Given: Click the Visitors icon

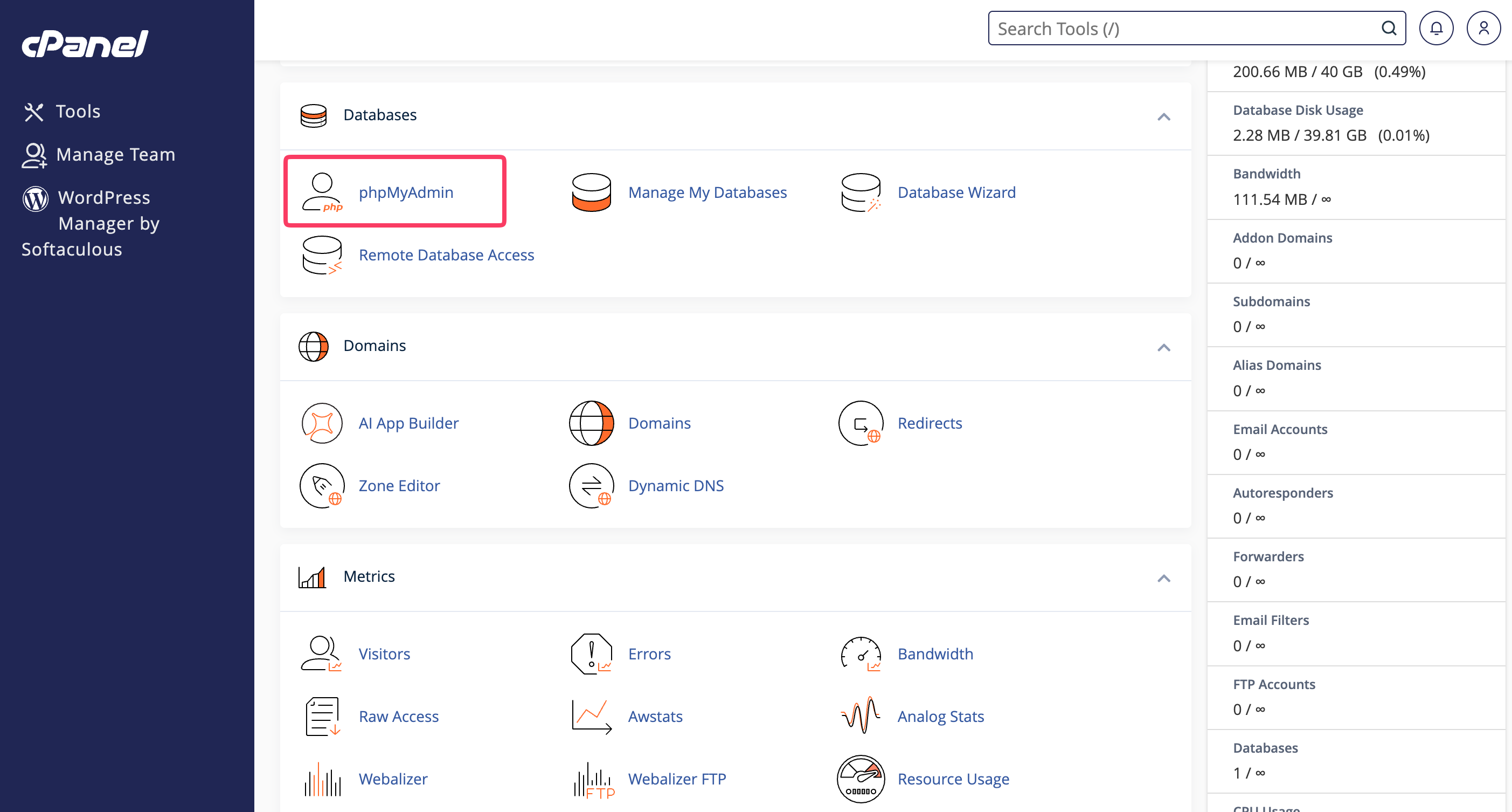Looking at the screenshot, I should pos(322,653).
